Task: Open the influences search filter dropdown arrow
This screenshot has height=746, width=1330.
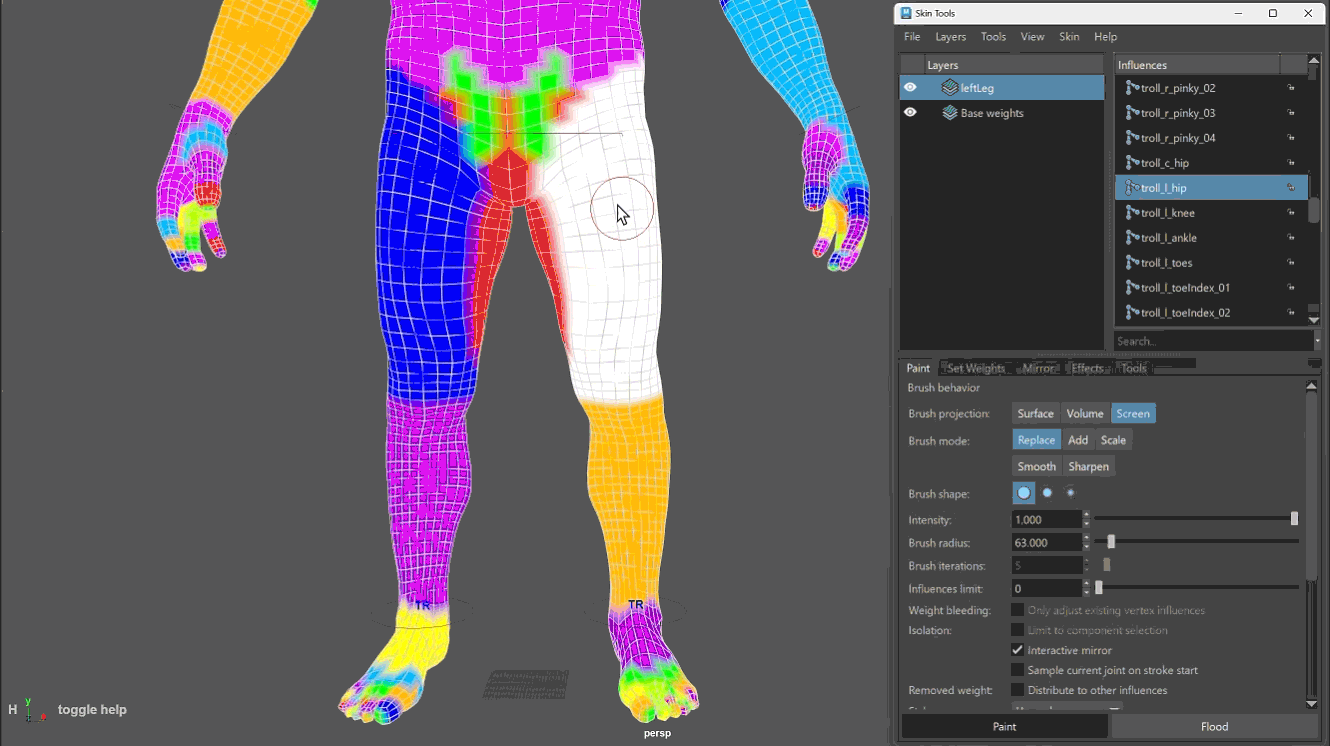Action: (x=1317, y=341)
